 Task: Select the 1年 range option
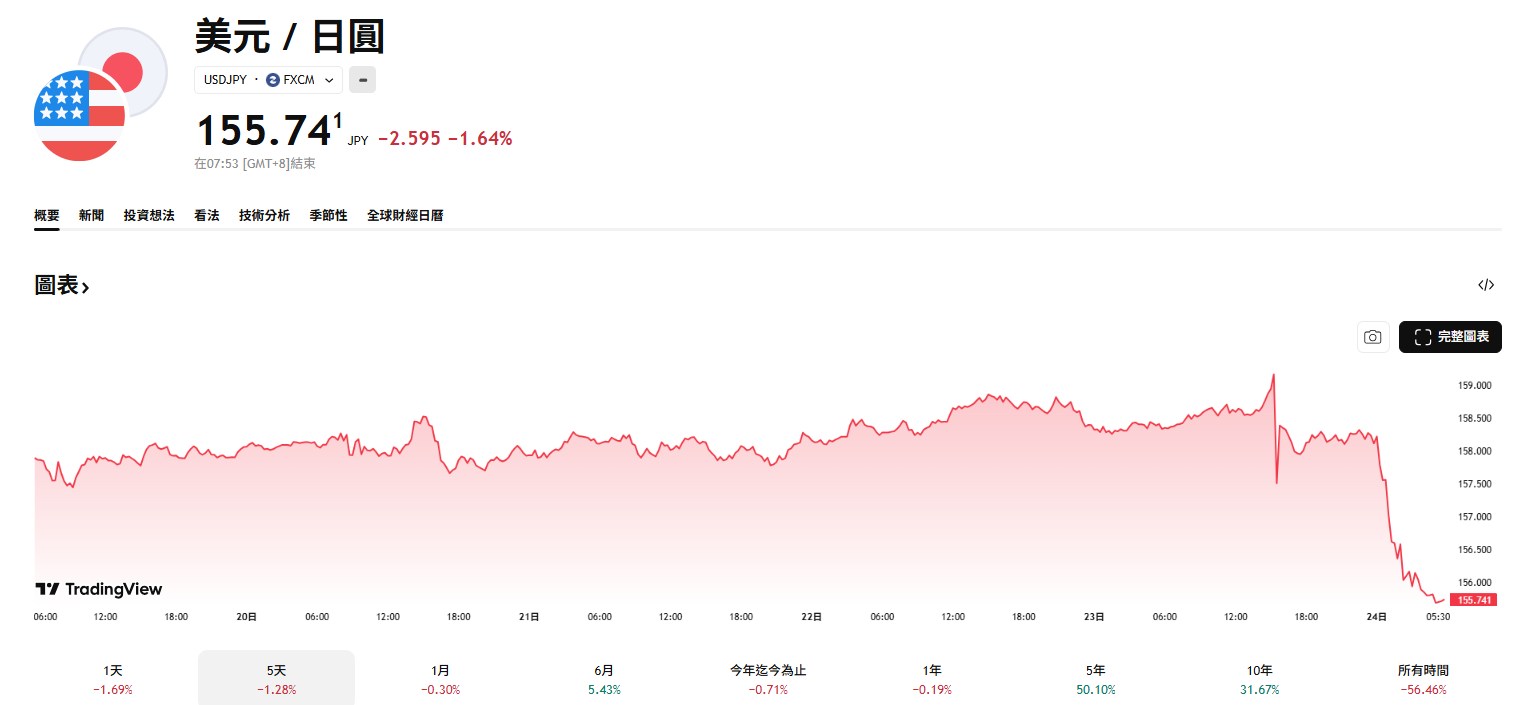click(x=931, y=678)
